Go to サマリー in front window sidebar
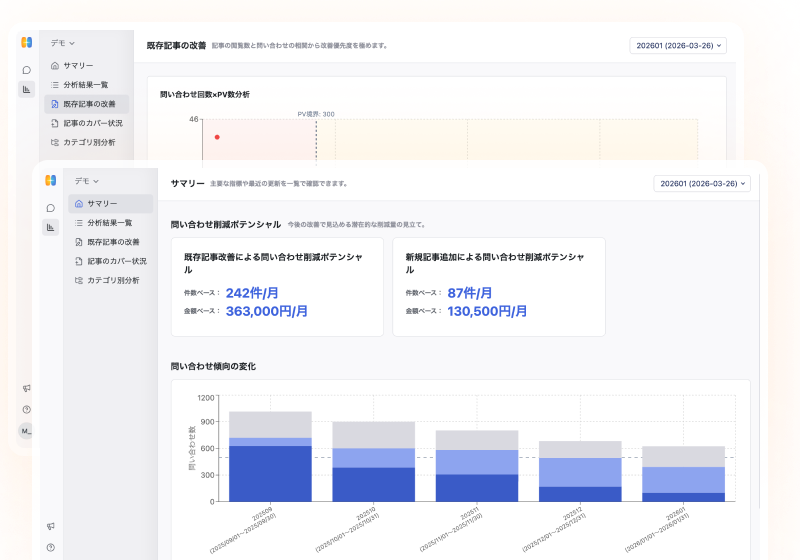The image size is (800, 560). tap(111, 203)
